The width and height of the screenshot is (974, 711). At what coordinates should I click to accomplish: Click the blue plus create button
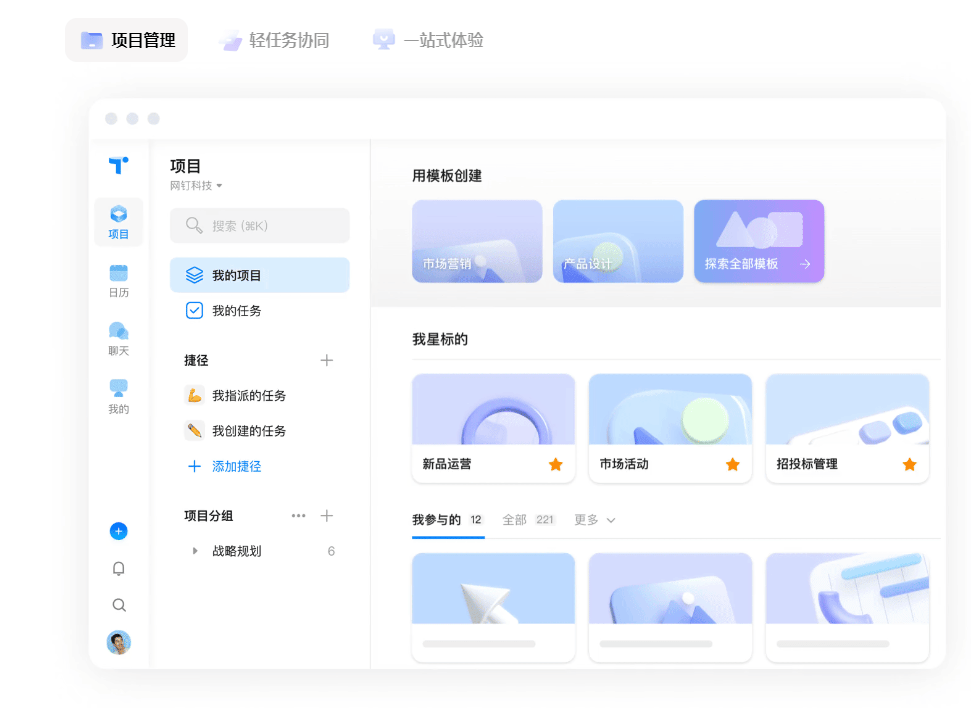119,531
